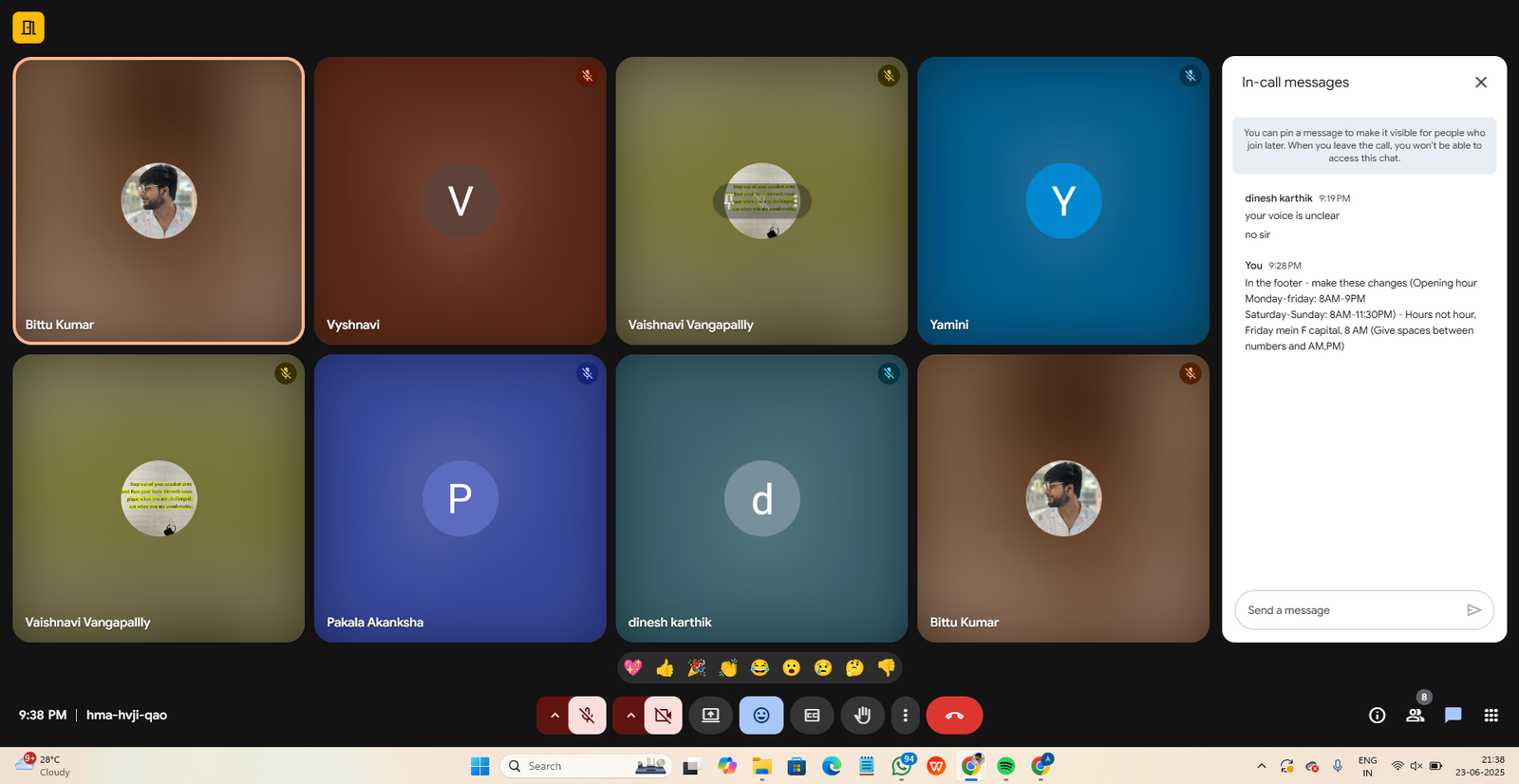Toggle the emoji reactions button
1519x784 pixels.
click(x=761, y=716)
